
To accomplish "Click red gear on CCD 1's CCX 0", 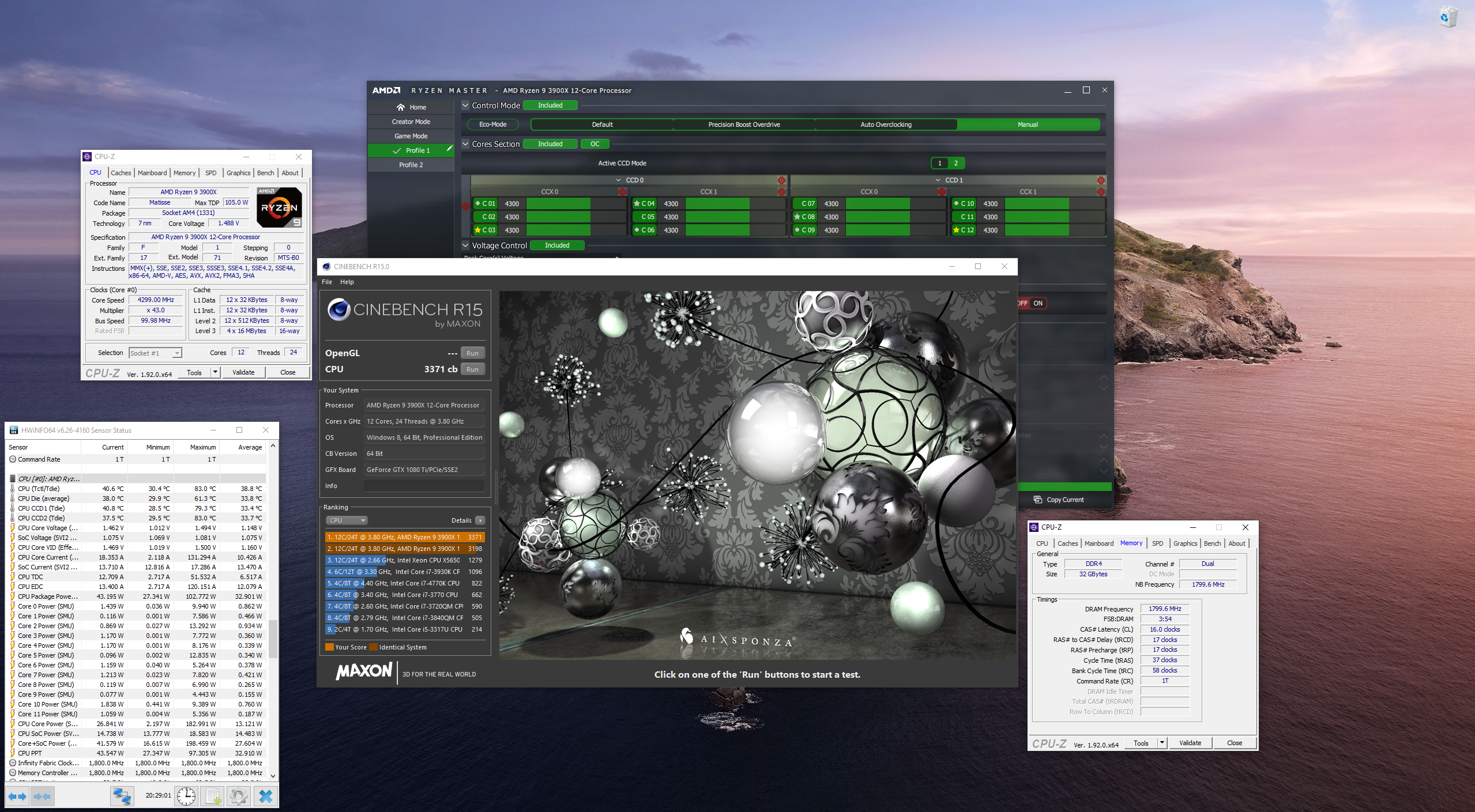I will [942, 192].
